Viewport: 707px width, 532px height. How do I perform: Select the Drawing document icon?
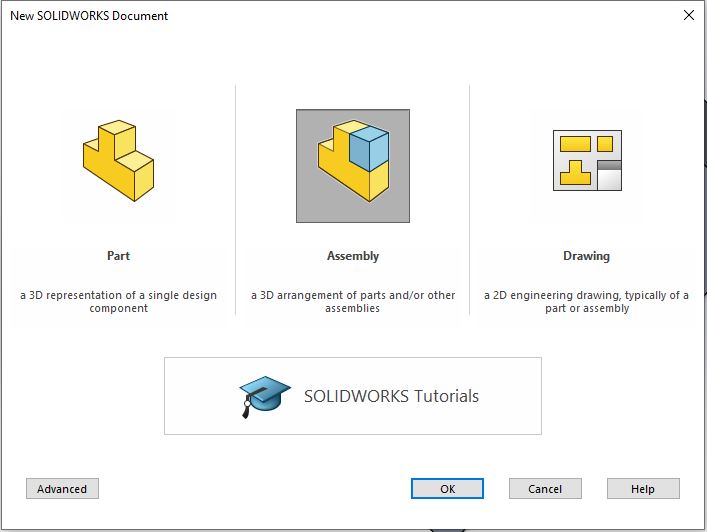pos(588,161)
